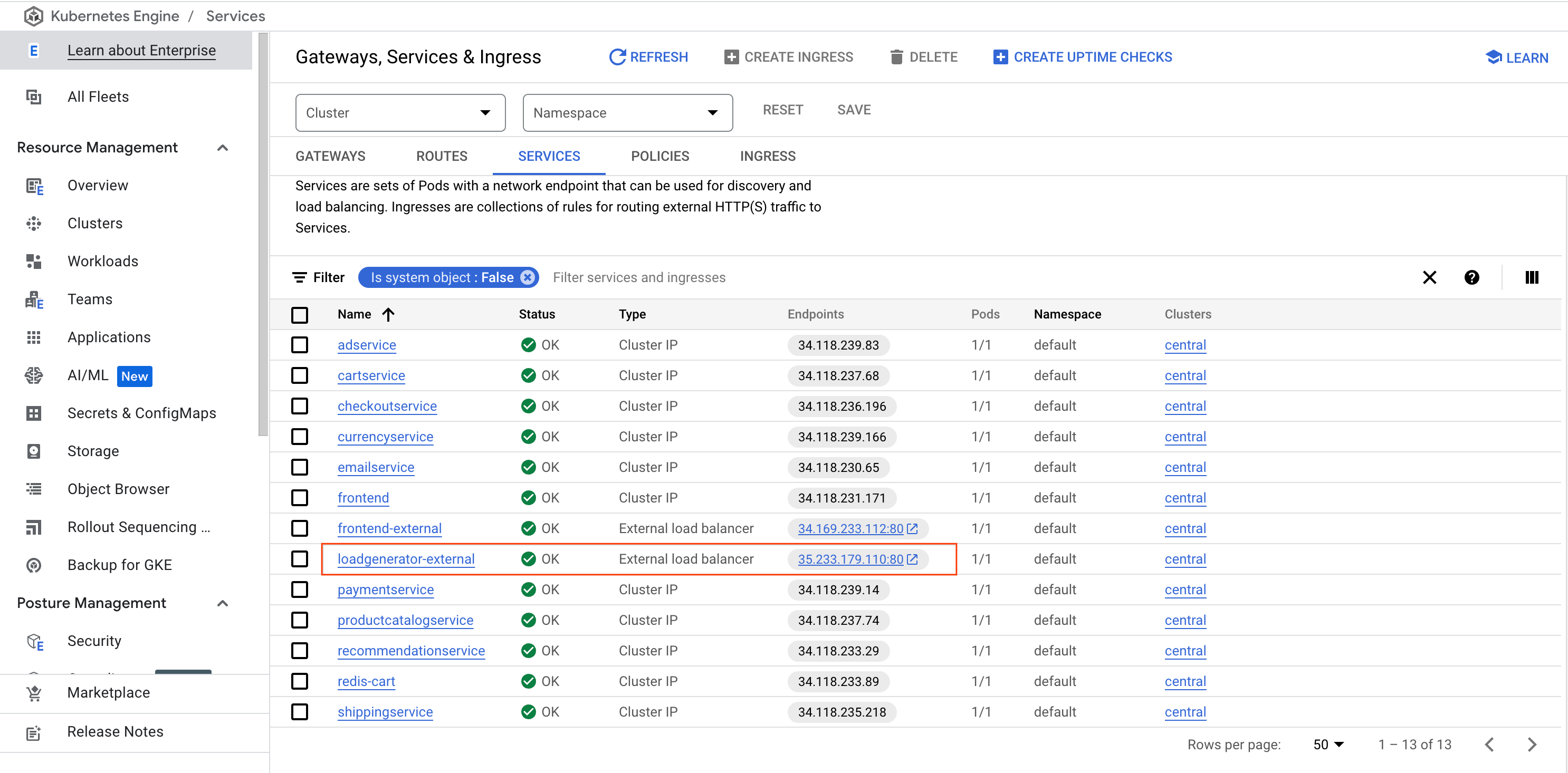Check the currencyservice row checkbox

(x=300, y=437)
